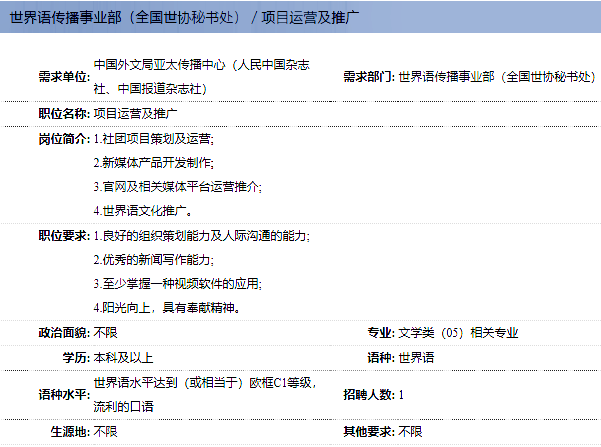Screen dimensions: 601x447
Task: Click the 招聘人数 value 1
Action: [401, 394]
